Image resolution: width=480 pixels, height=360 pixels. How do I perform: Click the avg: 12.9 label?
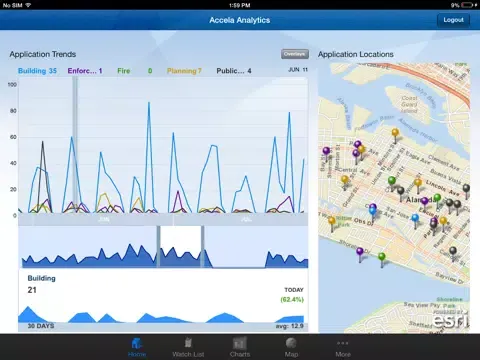[289, 326]
